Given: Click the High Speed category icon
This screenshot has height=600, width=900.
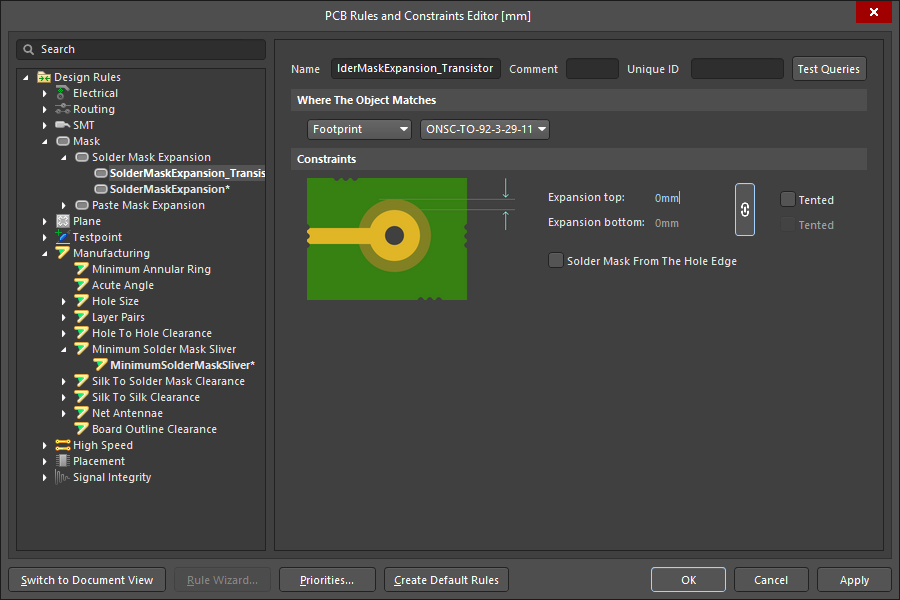Looking at the screenshot, I should (x=63, y=445).
